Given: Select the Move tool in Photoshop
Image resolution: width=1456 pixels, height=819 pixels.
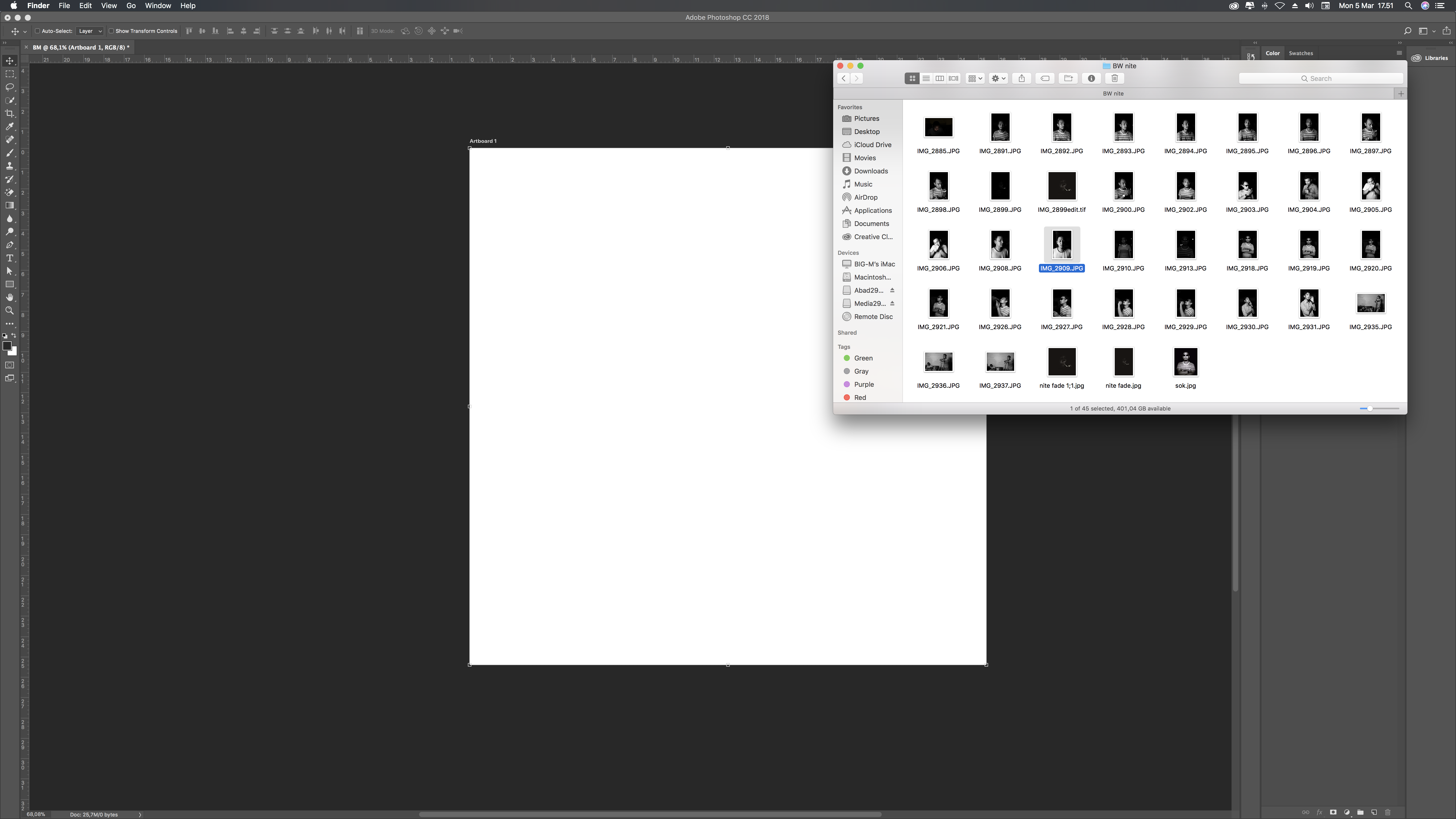Looking at the screenshot, I should pos(10,61).
